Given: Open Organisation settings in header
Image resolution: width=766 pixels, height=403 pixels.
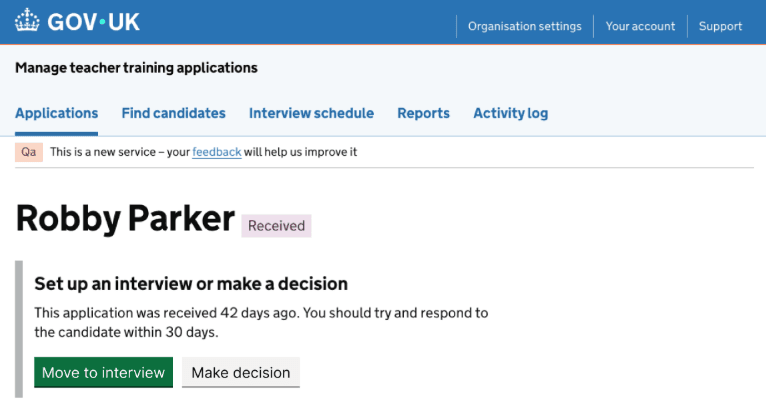Looking at the screenshot, I should 525,26.
